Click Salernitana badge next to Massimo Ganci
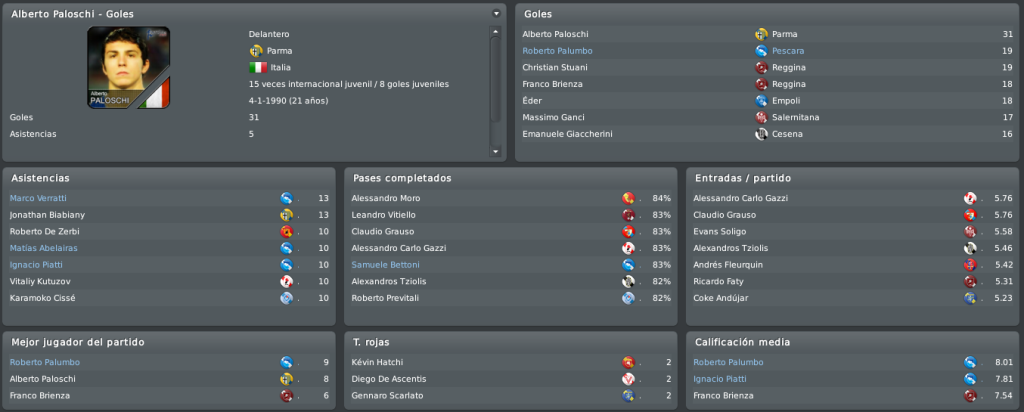 pyautogui.click(x=761, y=118)
